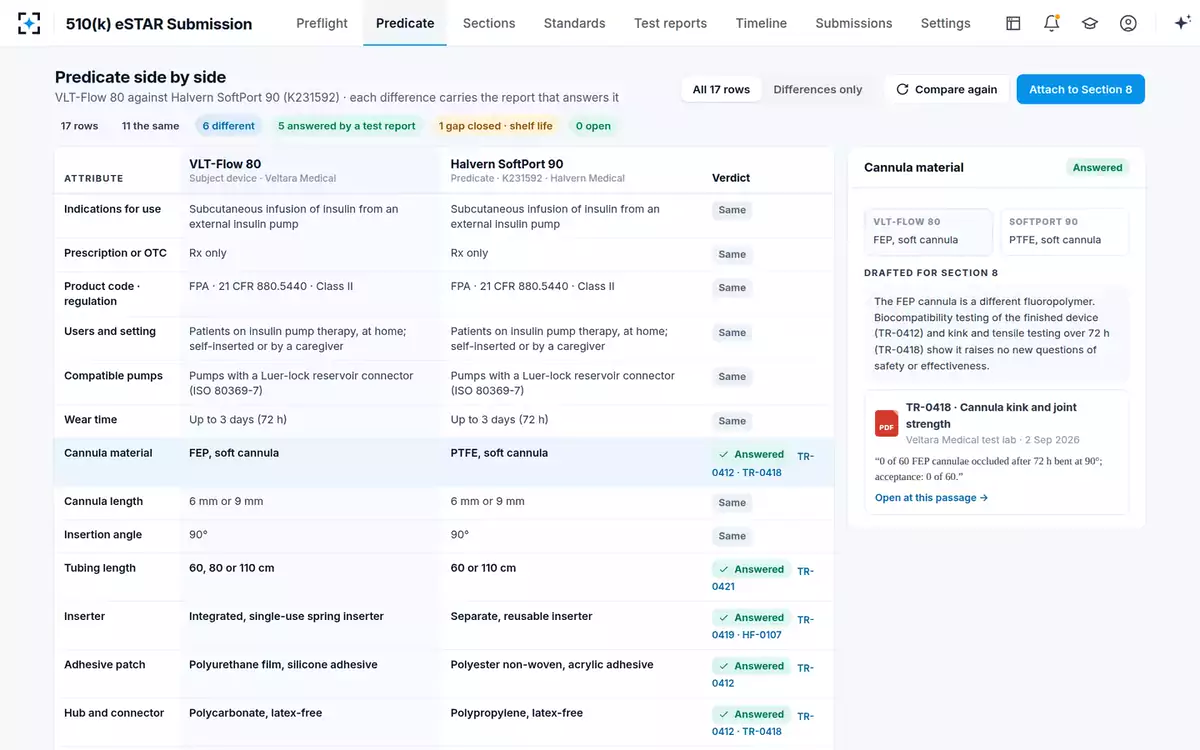This screenshot has width=1200, height=750.
Task: Open the layout panel icon
Action: click(x=1013, y=23)
